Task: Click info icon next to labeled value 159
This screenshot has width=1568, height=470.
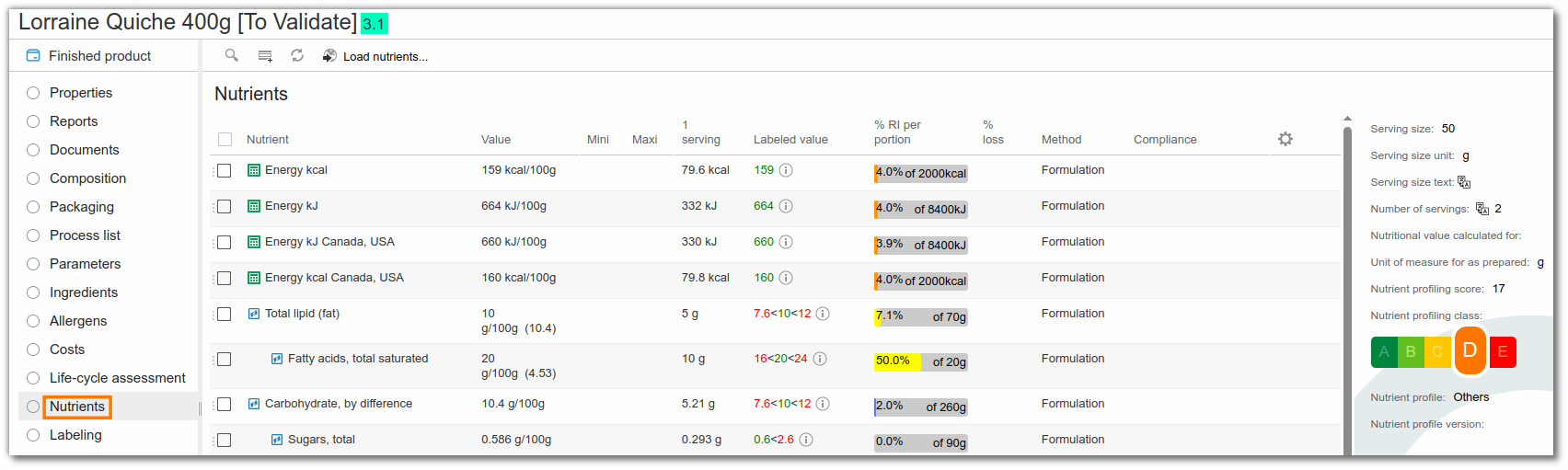Action: (786, 170)
